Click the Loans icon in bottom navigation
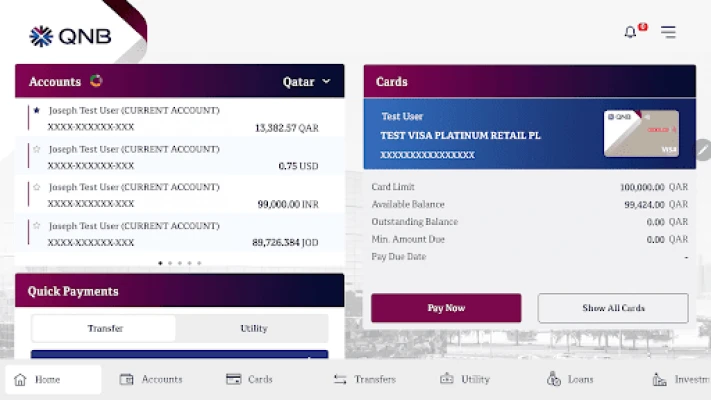Image resolution: width=711 pixels, height=400 pixels. coord(554,380)
